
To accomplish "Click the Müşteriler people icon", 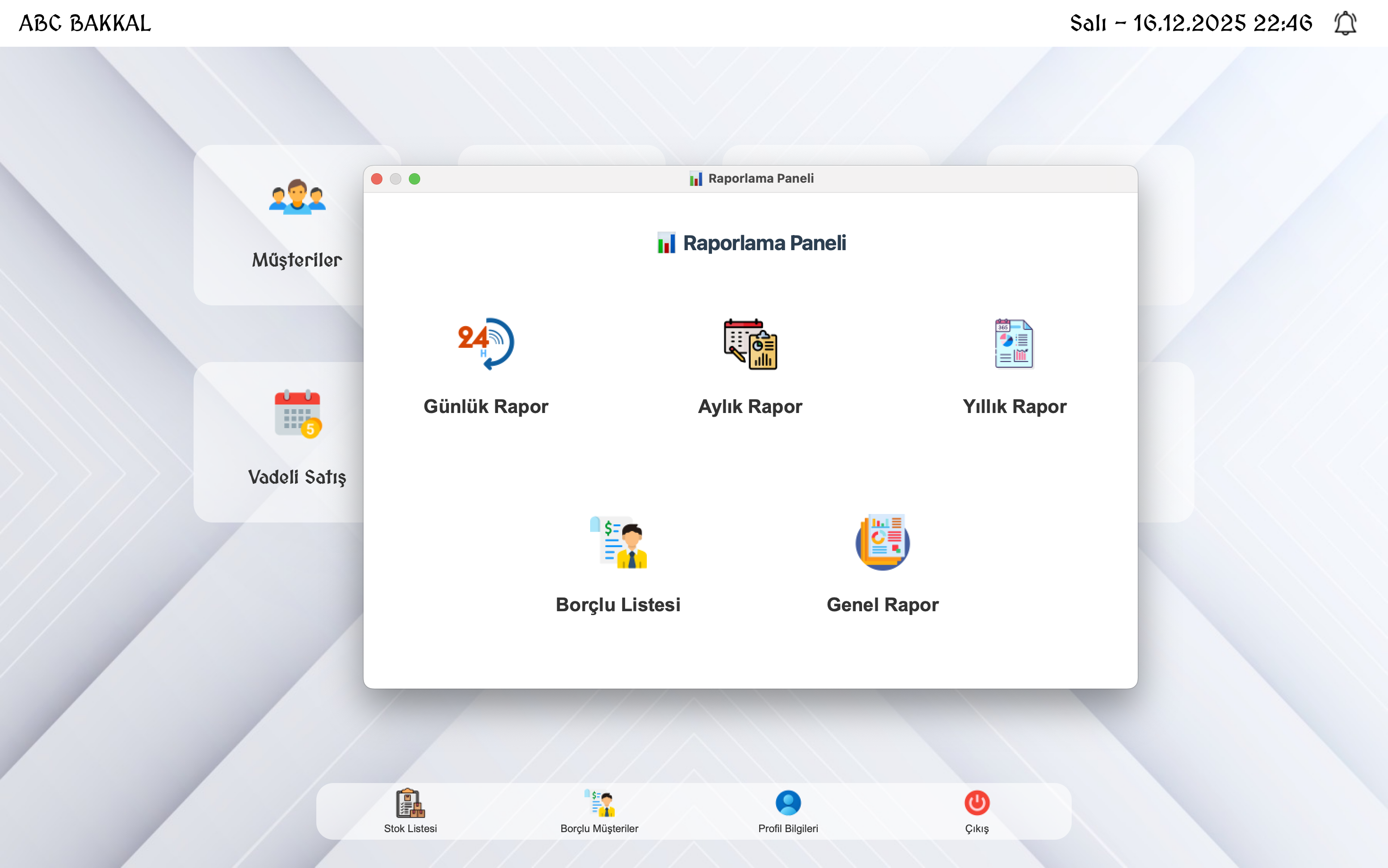I will [x=297, y=197].
